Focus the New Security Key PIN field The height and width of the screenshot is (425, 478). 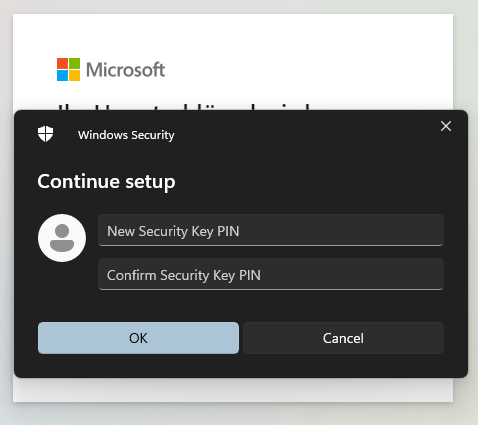[x=271, y=230]
